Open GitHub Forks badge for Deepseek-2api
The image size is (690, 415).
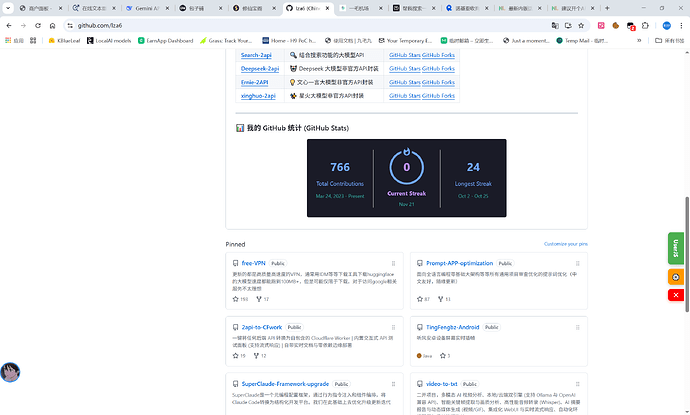pyautogui.click(x=438, y=69)
